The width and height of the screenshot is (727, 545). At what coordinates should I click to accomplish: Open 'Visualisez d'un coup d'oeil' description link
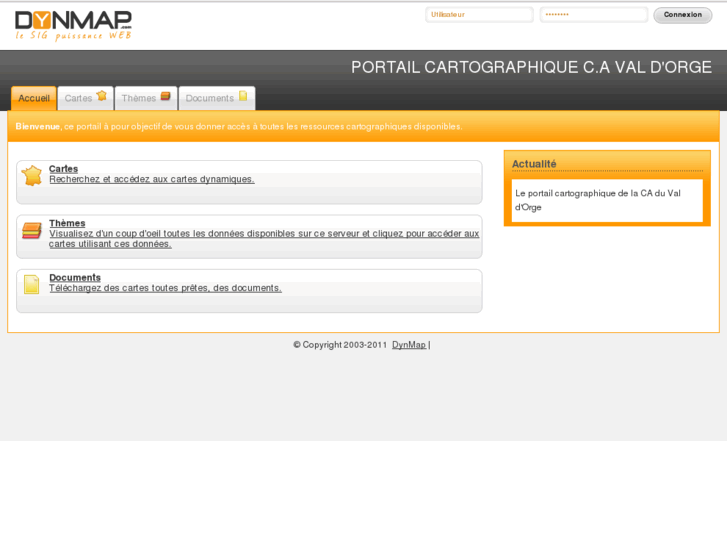tap(264, 238)
